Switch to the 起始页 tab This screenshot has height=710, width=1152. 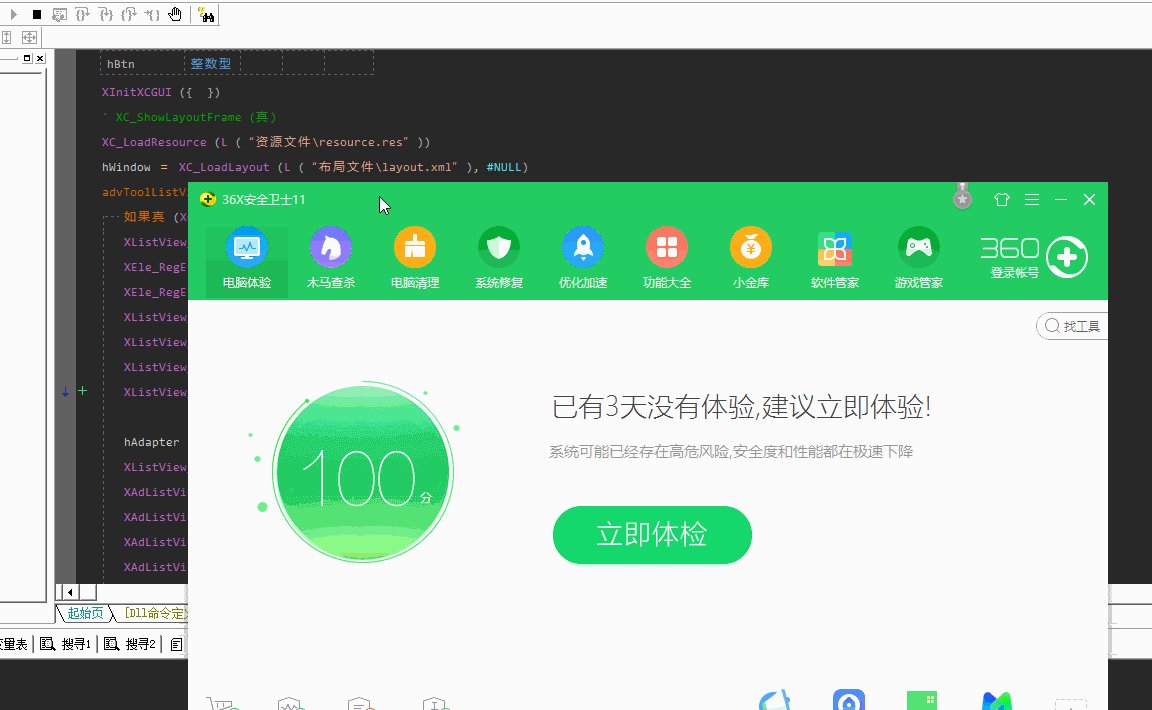point(85,613)
